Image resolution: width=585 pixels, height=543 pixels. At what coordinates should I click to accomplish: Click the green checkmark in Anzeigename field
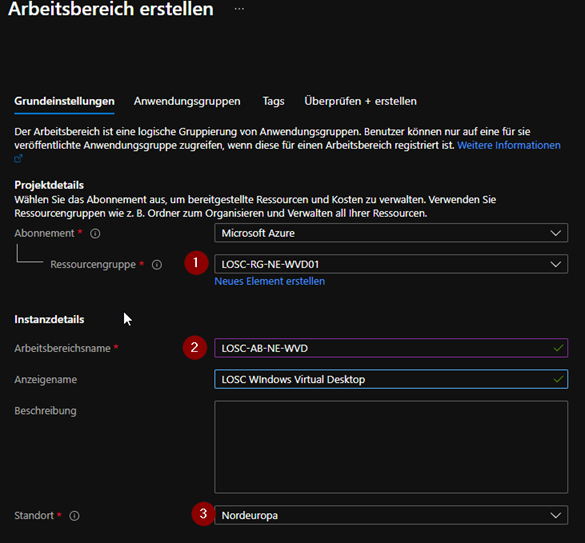(558, 380)
